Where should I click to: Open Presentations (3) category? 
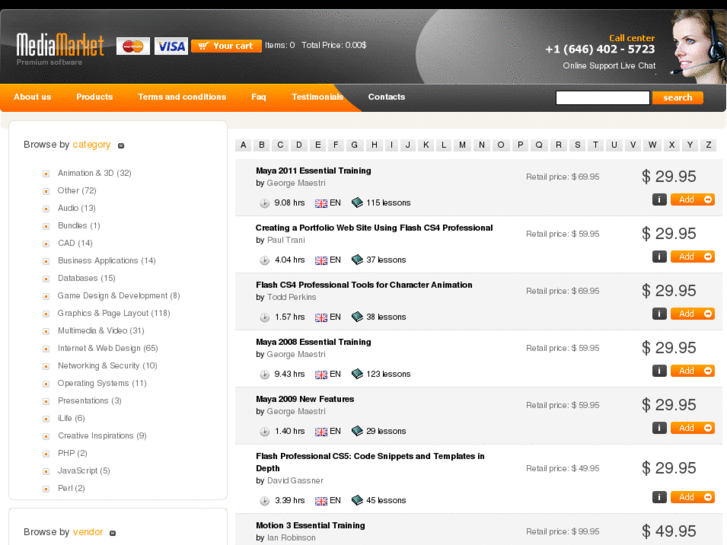(89, 401)
